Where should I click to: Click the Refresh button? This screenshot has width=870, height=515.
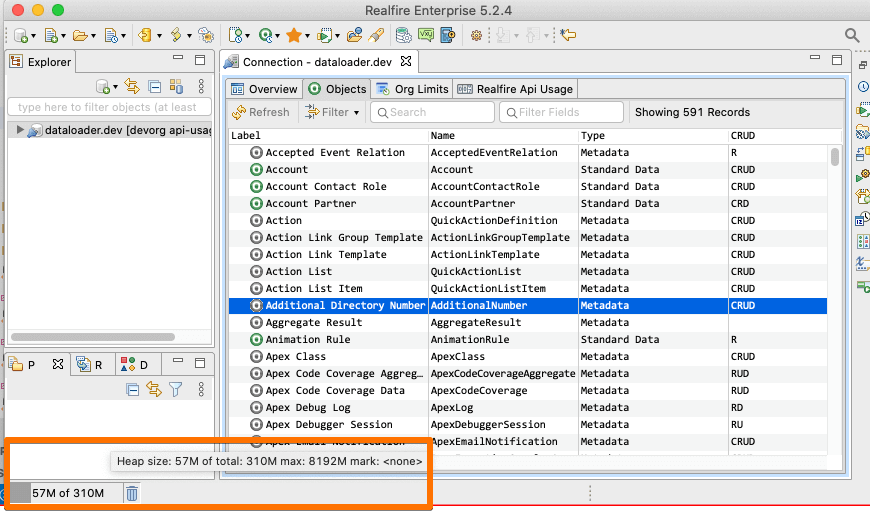pyautogui.click(x=261, y=113)
